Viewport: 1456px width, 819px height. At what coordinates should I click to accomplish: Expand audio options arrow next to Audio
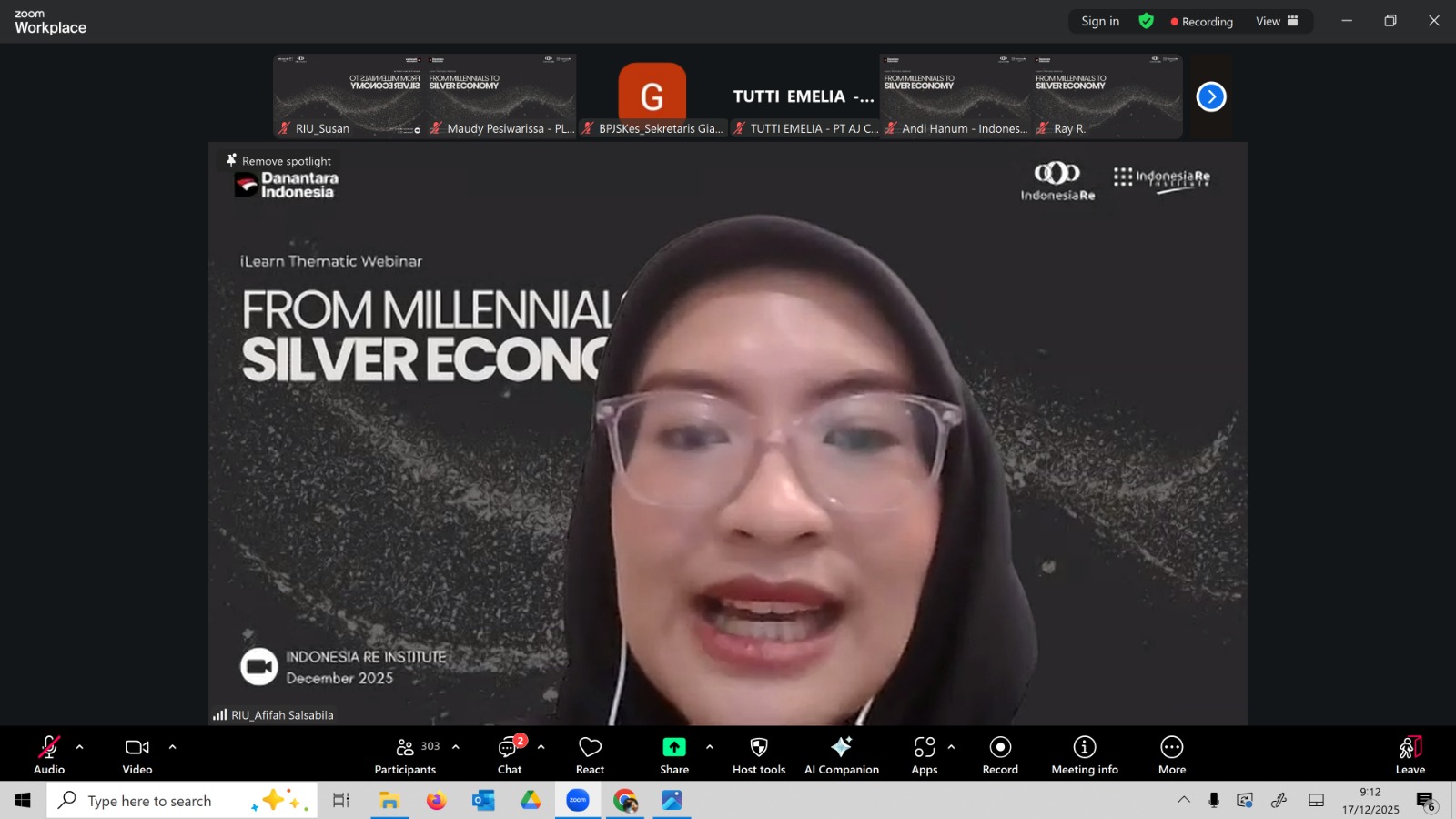tap(80, 747)
